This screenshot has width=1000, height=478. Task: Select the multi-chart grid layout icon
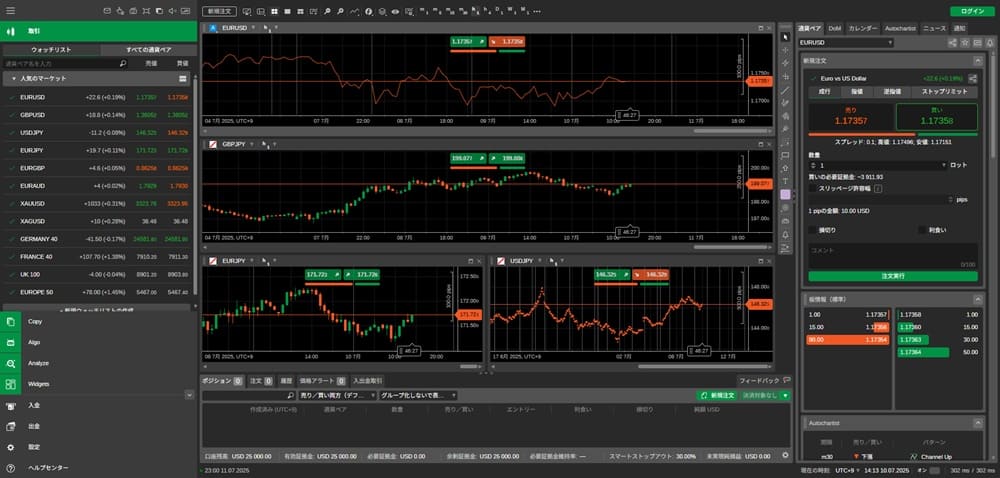point(274,11)
